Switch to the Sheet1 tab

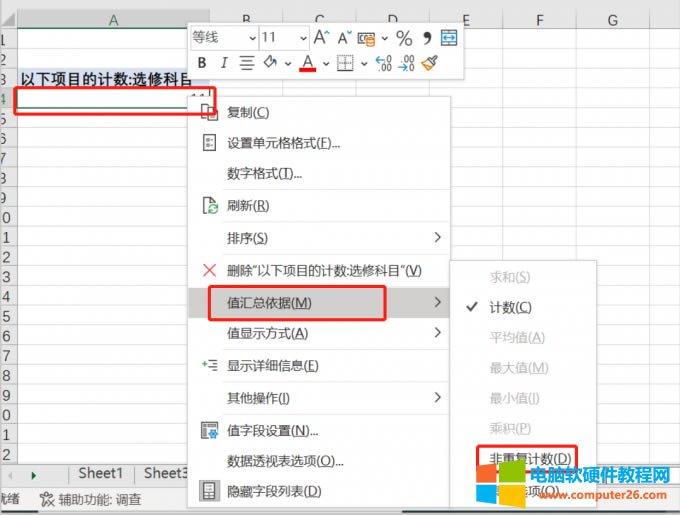[100, 473]
